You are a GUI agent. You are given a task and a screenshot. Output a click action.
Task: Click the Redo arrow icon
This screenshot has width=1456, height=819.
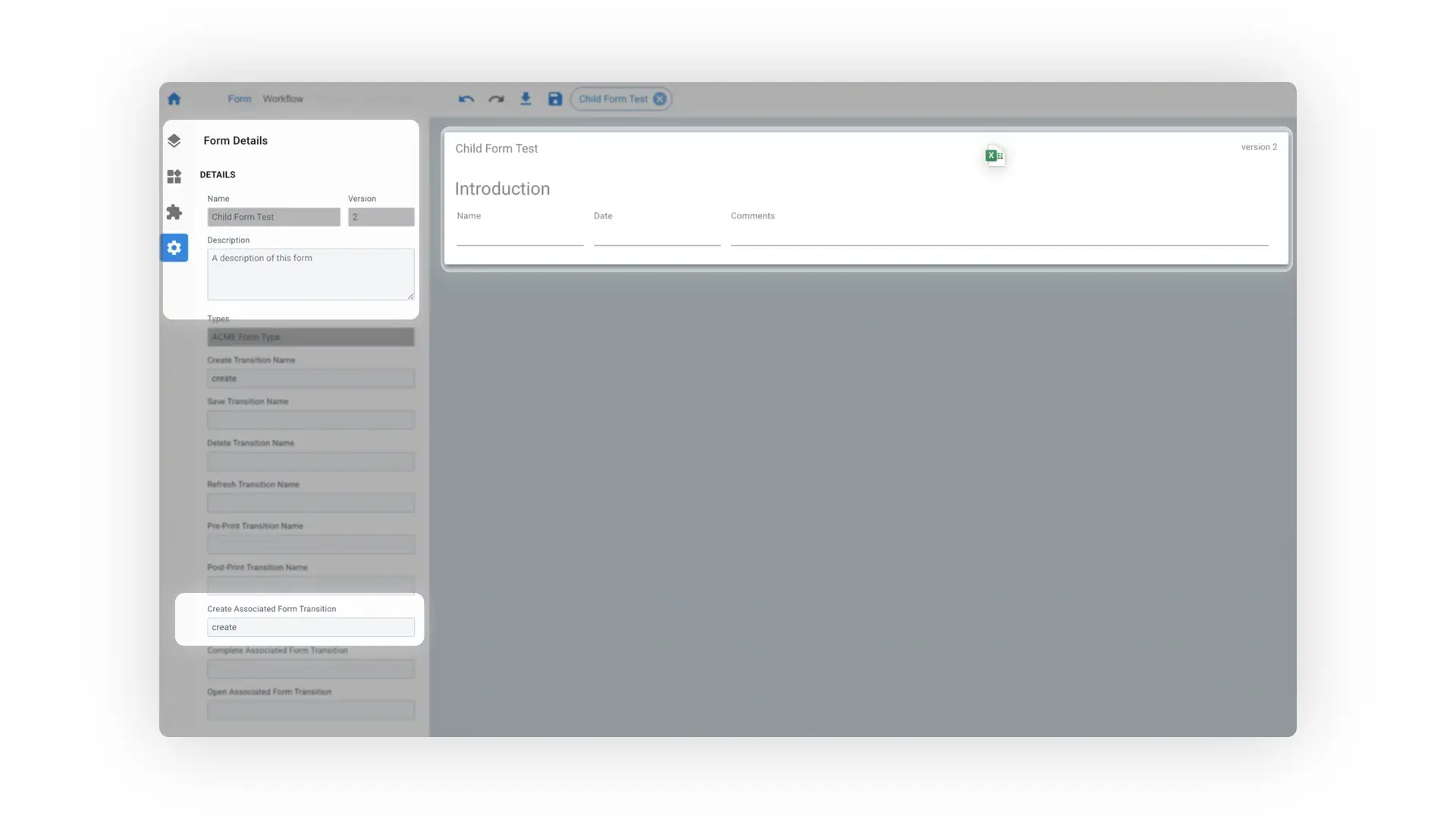[495, 99]
